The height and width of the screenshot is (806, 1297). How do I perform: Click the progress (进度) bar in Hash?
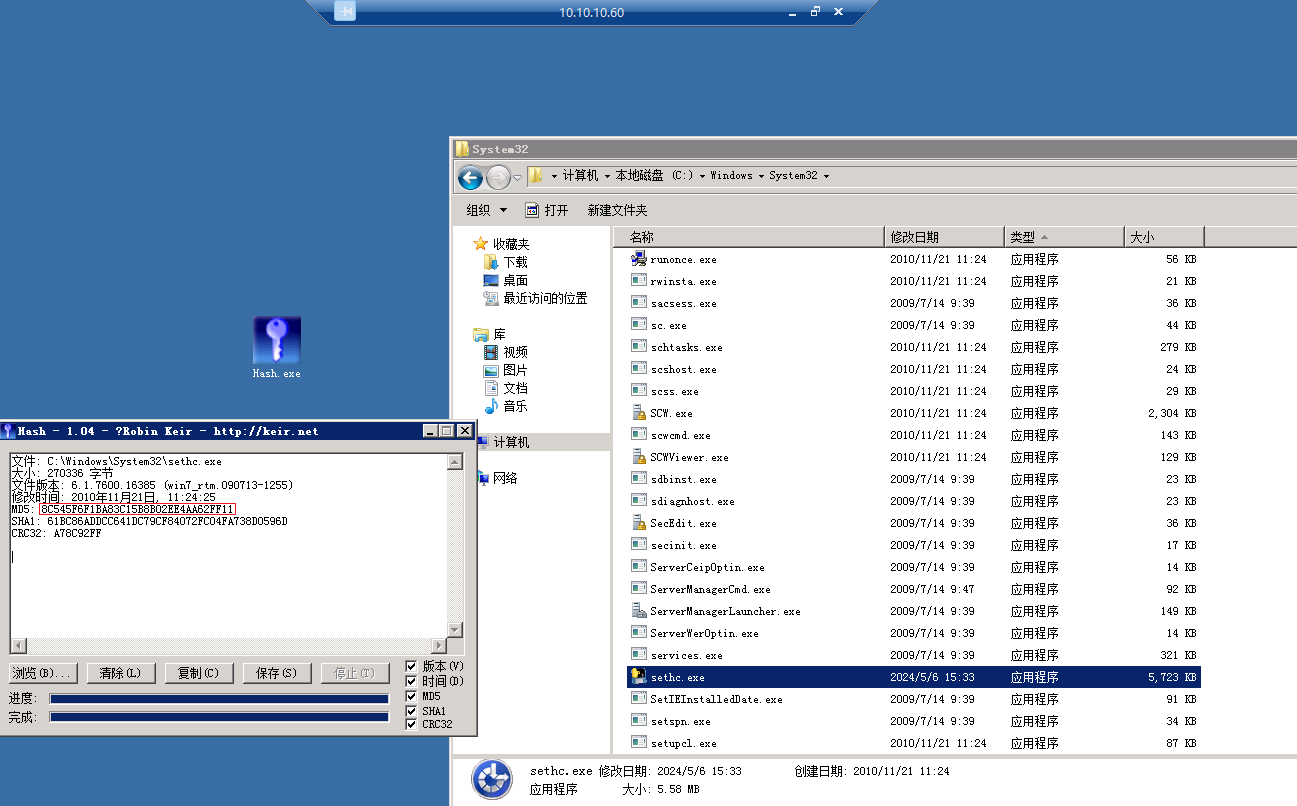(219, 699)
